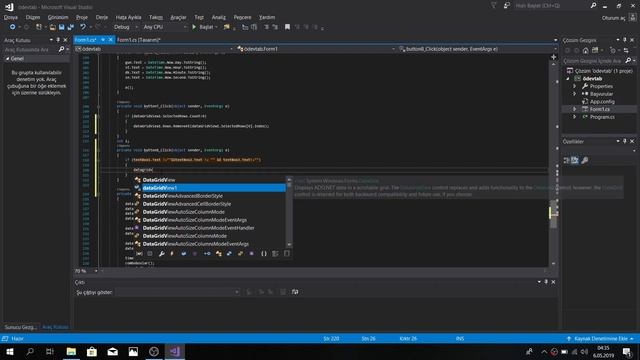Select Başvurular in Çözüm Gezgini
The height and width of the screenshot is (360, 640).
tap(601, 94)
